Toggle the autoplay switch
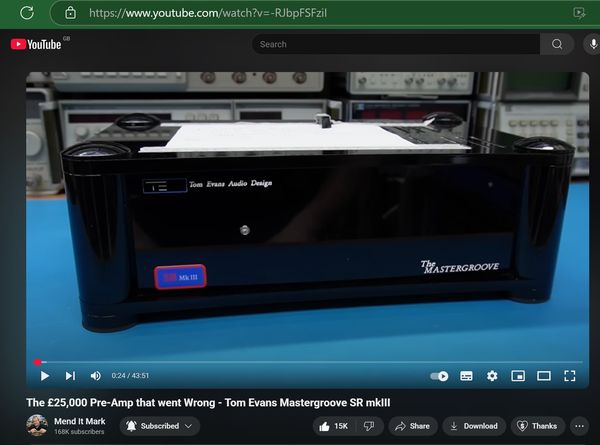The width and height of the screenshot is (600, 445). [439, 376]
